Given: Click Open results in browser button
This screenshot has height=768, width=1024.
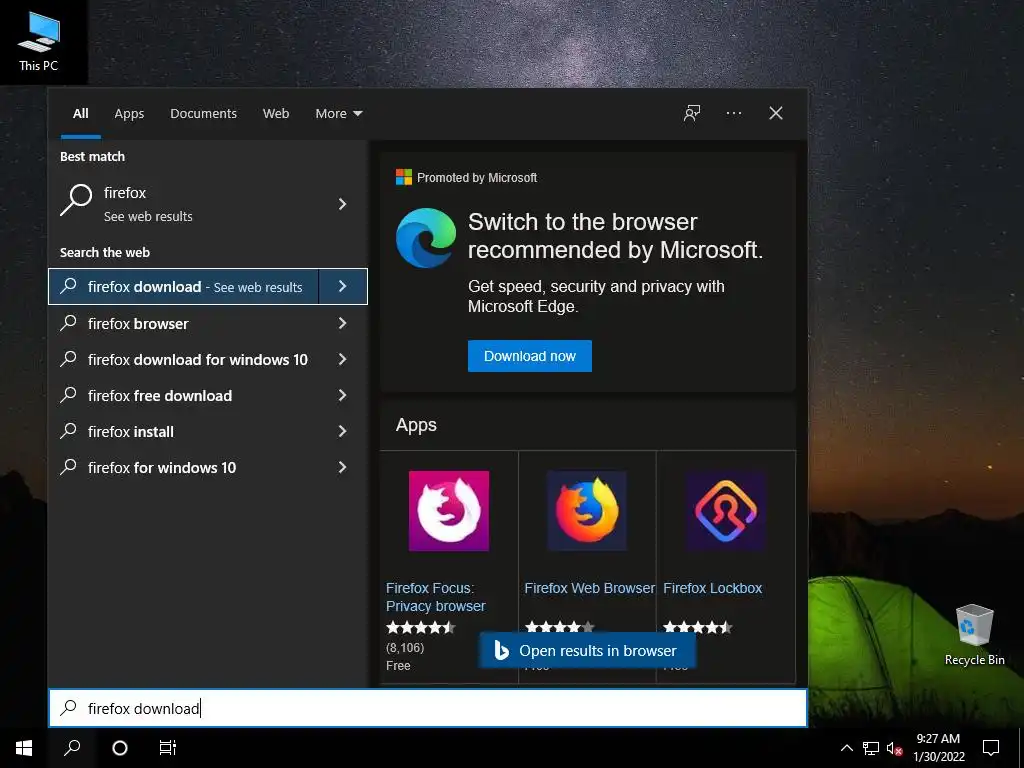Looking at the screenshot, I should (x=587, y=650).
